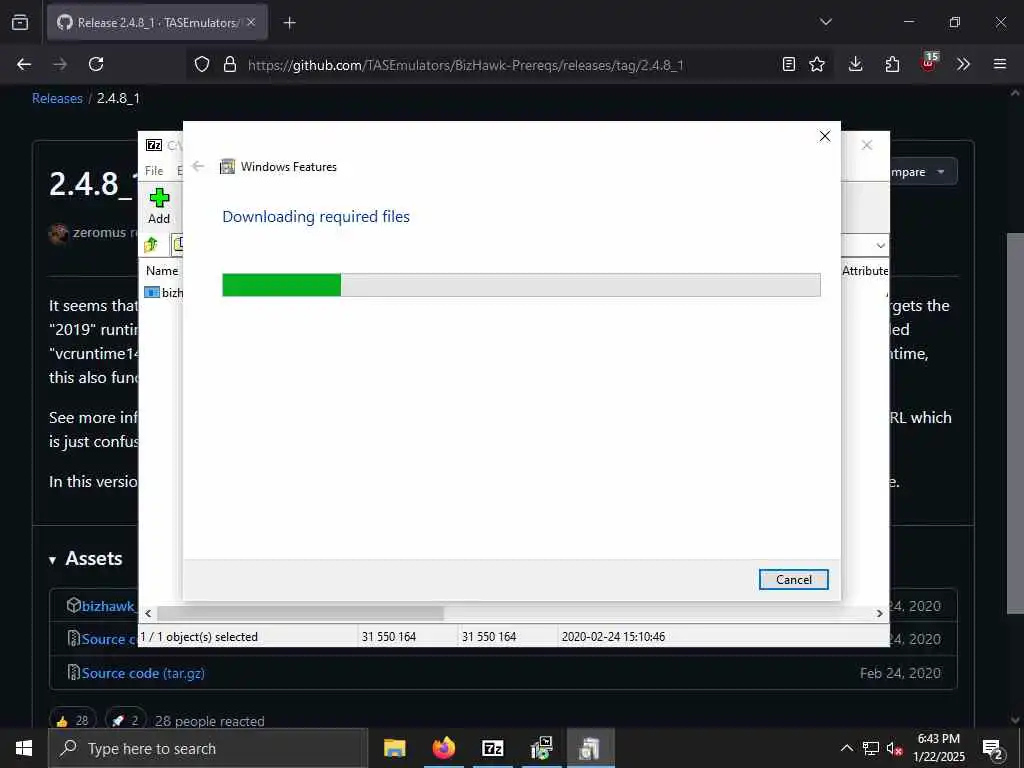Close the Release 2.4.8_1 tab
Image resolution: width=1024 pixels, height=768 pixels.
click(x=251, y=22)
